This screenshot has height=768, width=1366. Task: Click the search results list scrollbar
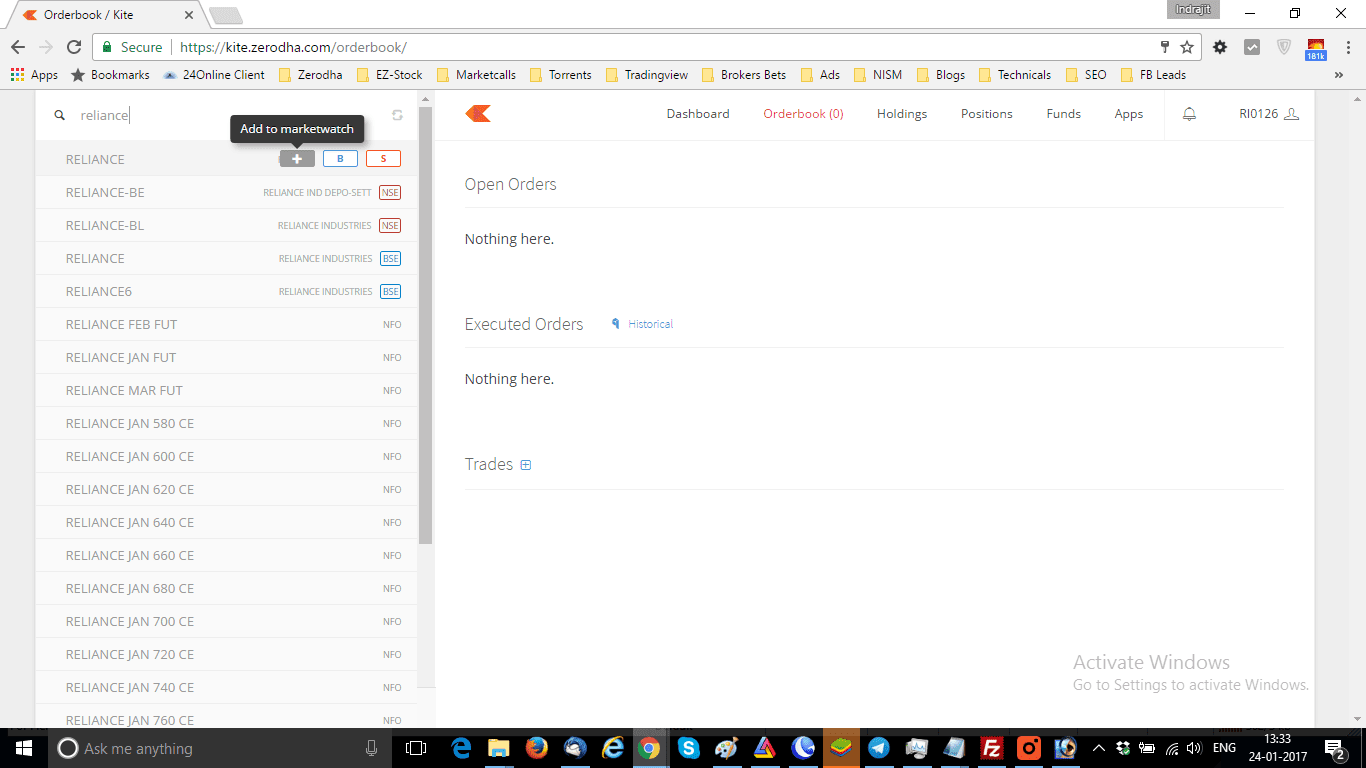pyautogui.click(x=425, y=325)
